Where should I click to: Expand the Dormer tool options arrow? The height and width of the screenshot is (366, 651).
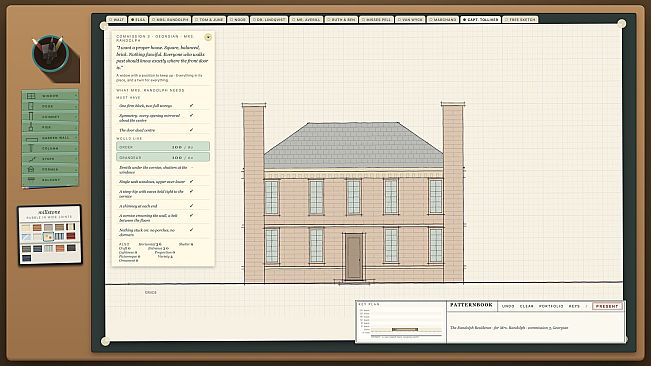click(x=76, y=169)
